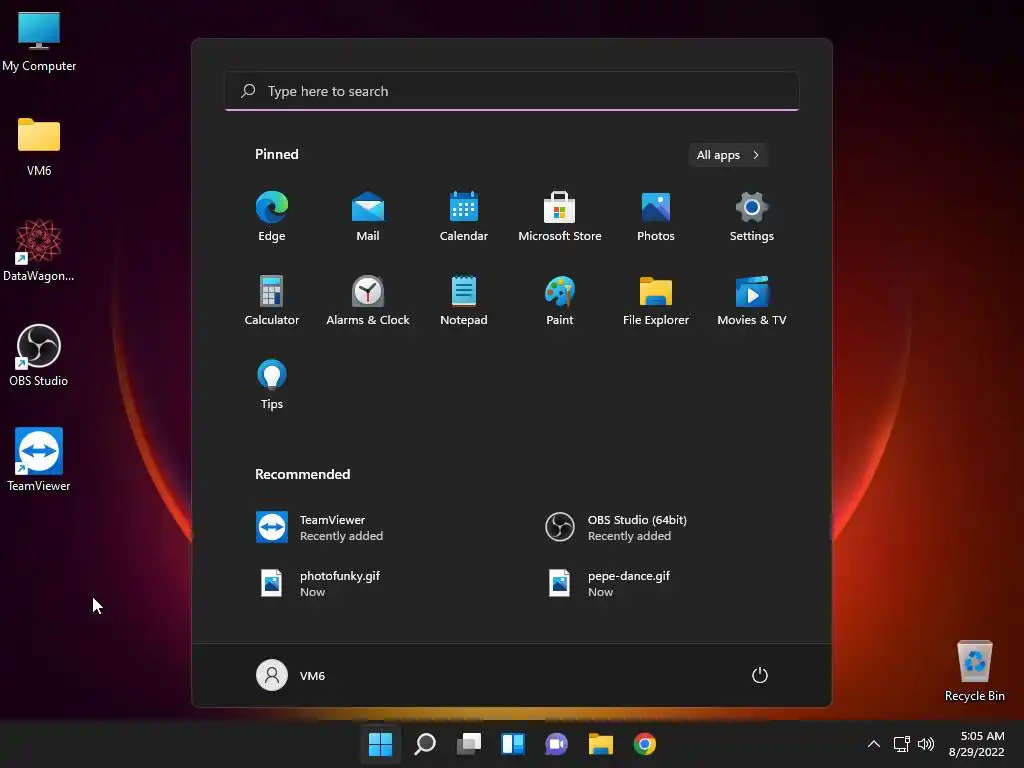Select the My Computer desktop icon

(39, 42)
